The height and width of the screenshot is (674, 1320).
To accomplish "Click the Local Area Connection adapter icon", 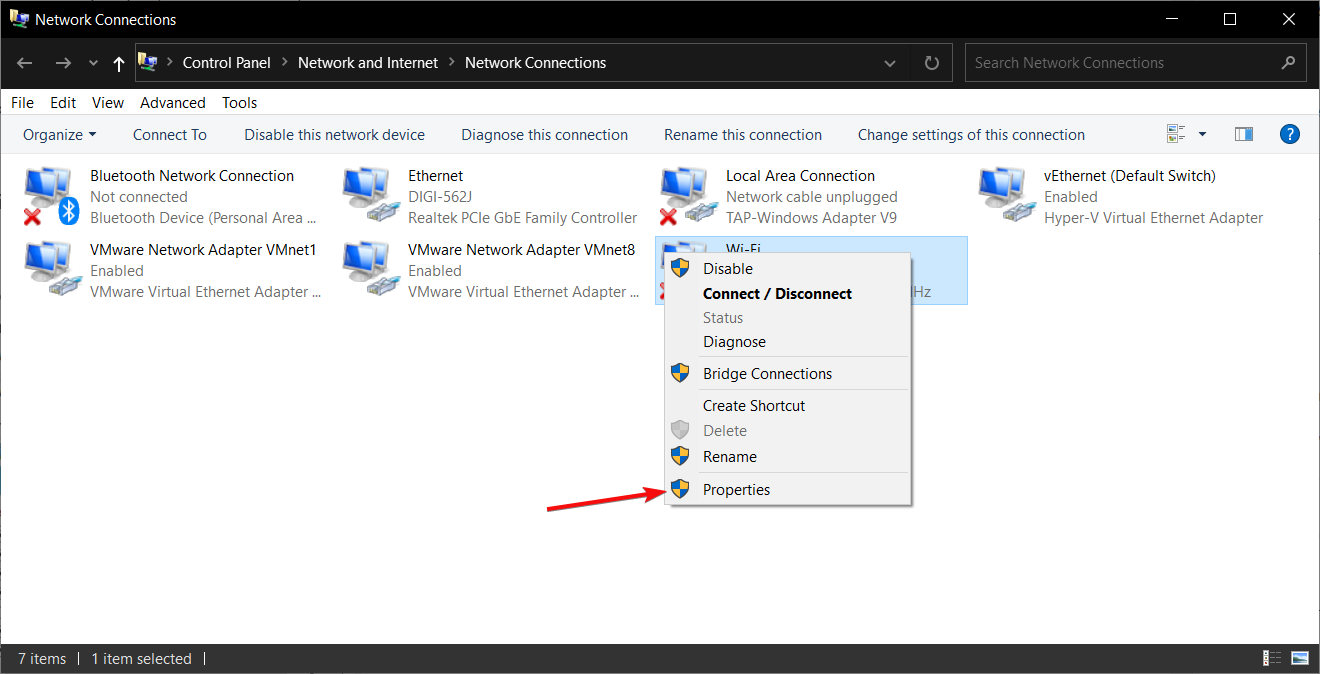I will [x=686, y=196].
